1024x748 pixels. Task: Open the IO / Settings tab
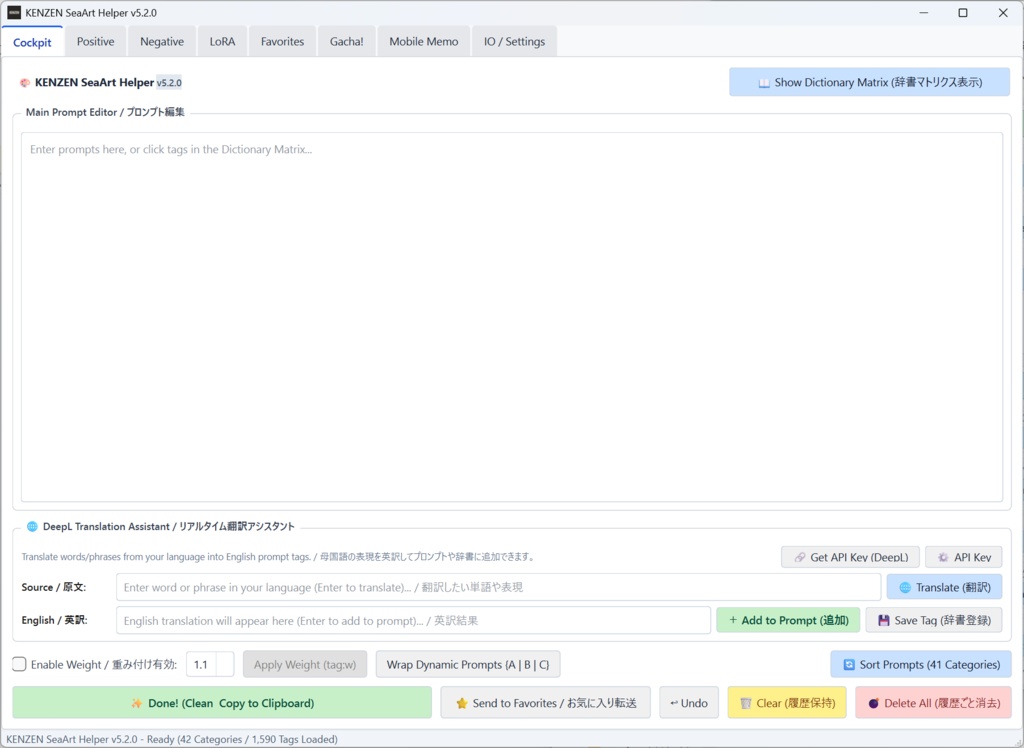click(x=514, y=41)
